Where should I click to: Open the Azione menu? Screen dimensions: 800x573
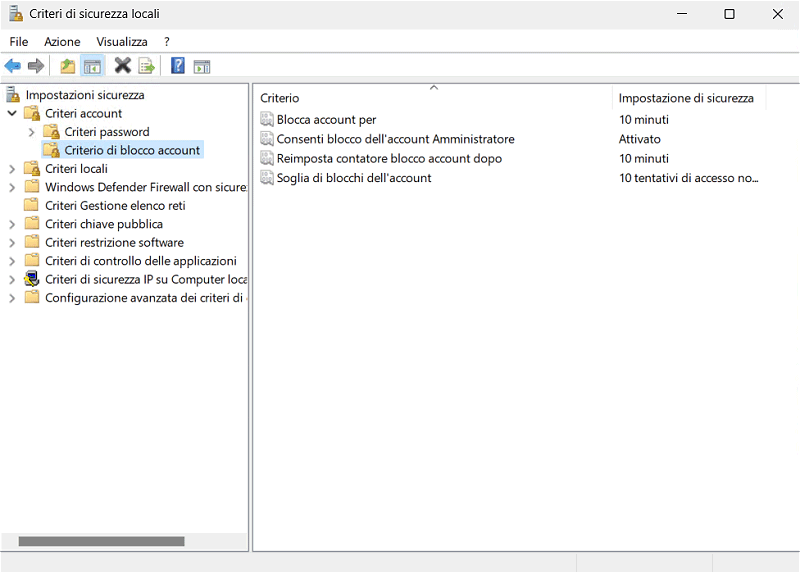click(x=62, y=42)
